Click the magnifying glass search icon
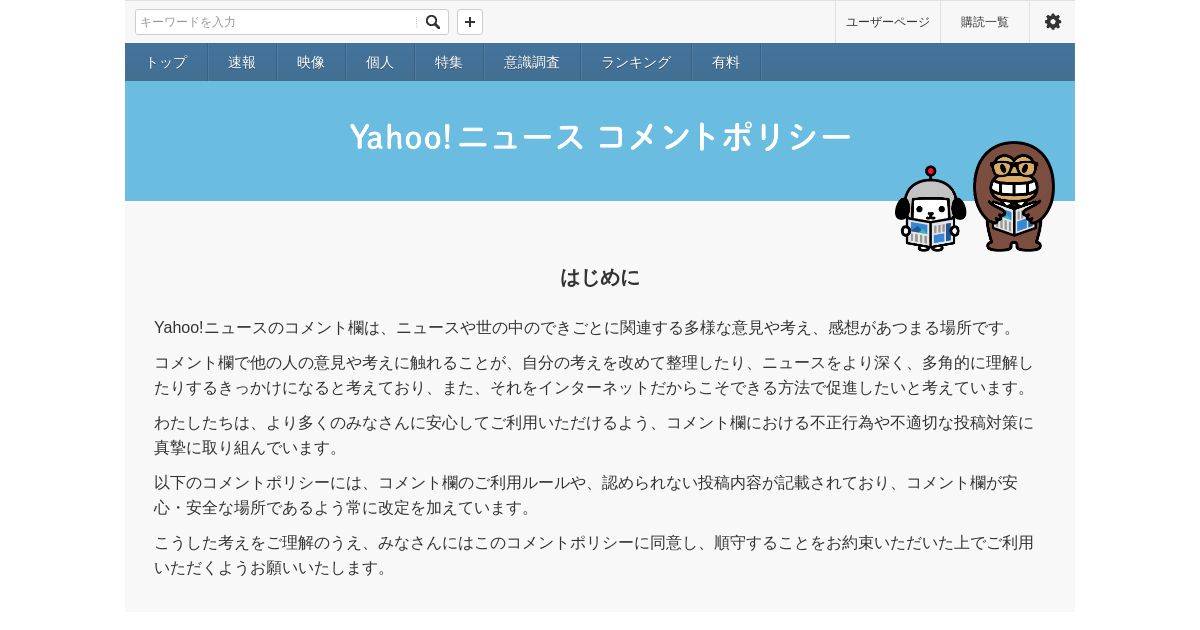This screenshot has width=1200, height=630. (x=433, y=22)
